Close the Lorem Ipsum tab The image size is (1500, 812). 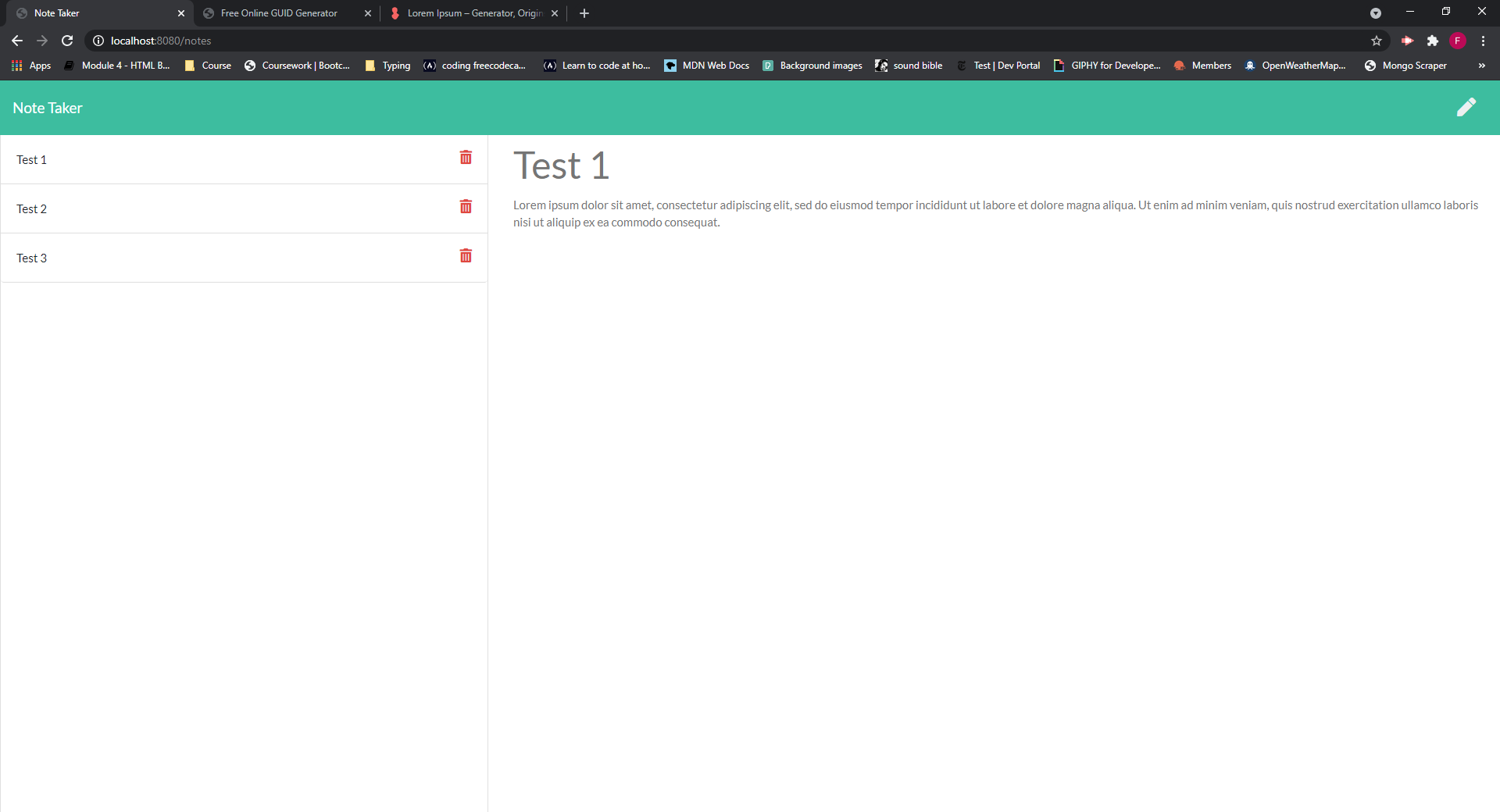click(555, 13)
